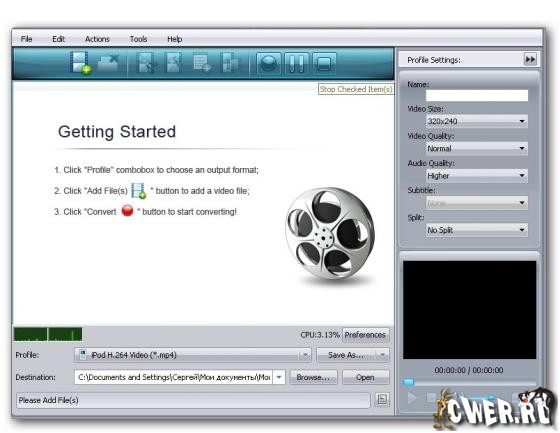Click the Add File(s) film icon

[80, 63]
